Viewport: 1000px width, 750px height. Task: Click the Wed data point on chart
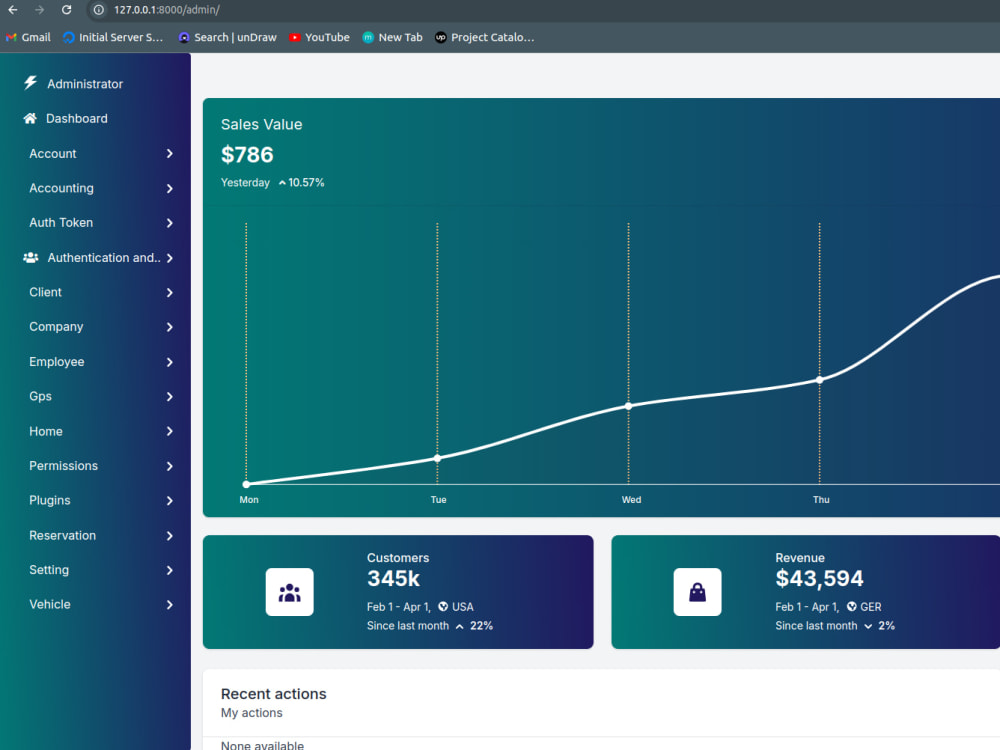pyautogui.click(x=628, y=406)
